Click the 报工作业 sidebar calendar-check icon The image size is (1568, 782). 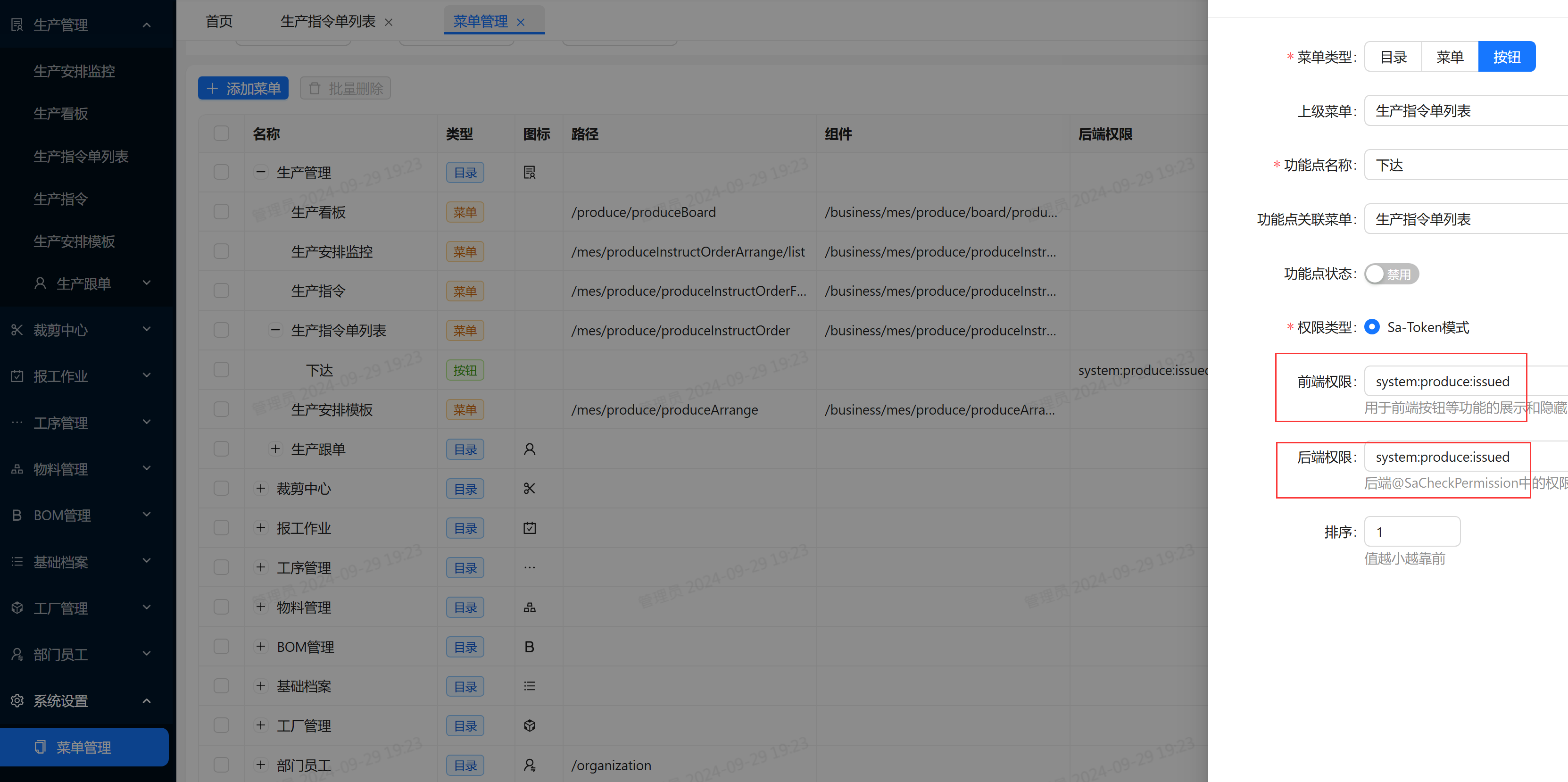(x=17, y=376)
